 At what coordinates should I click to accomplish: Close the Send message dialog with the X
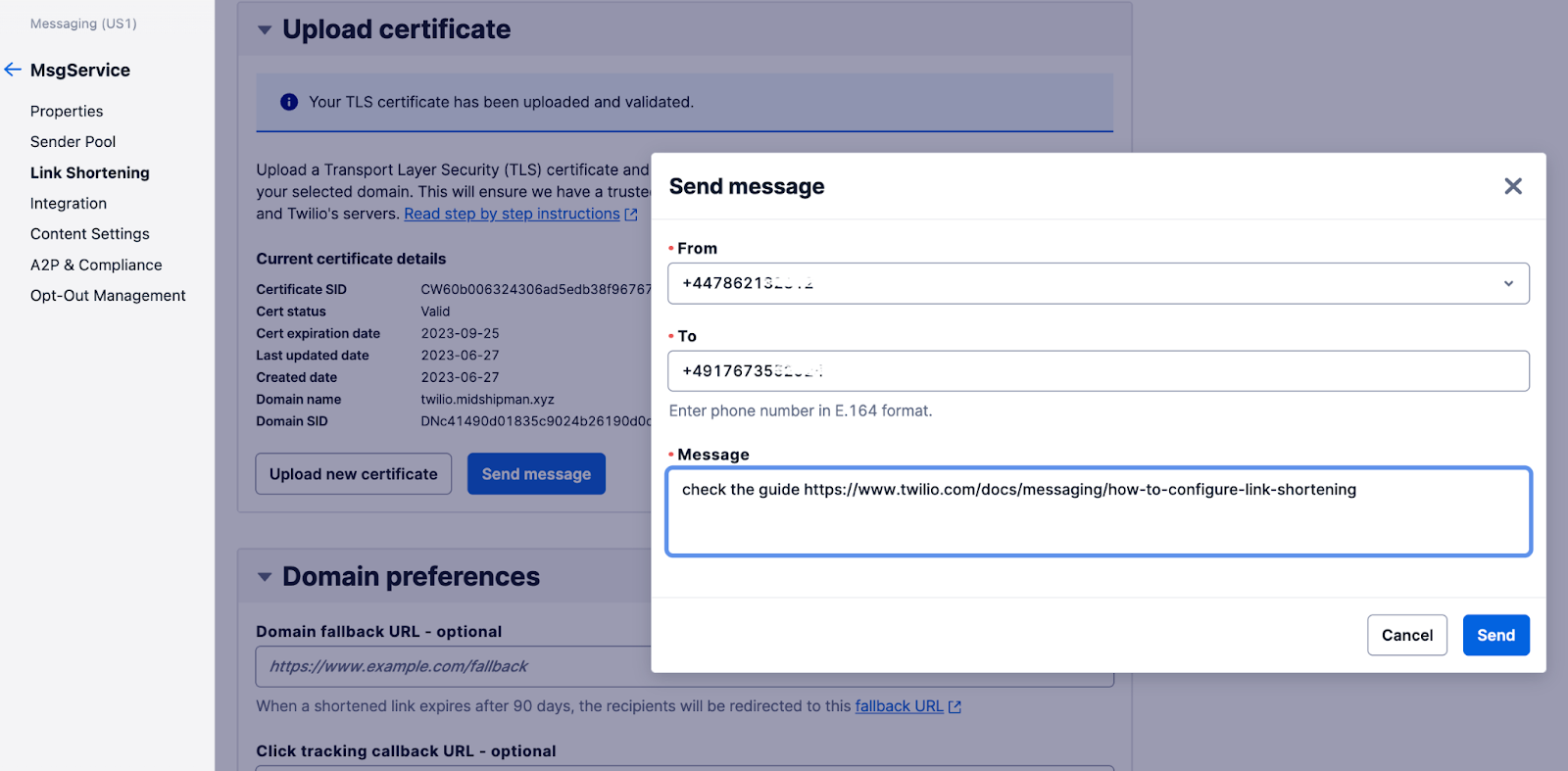click(1512, 185)
